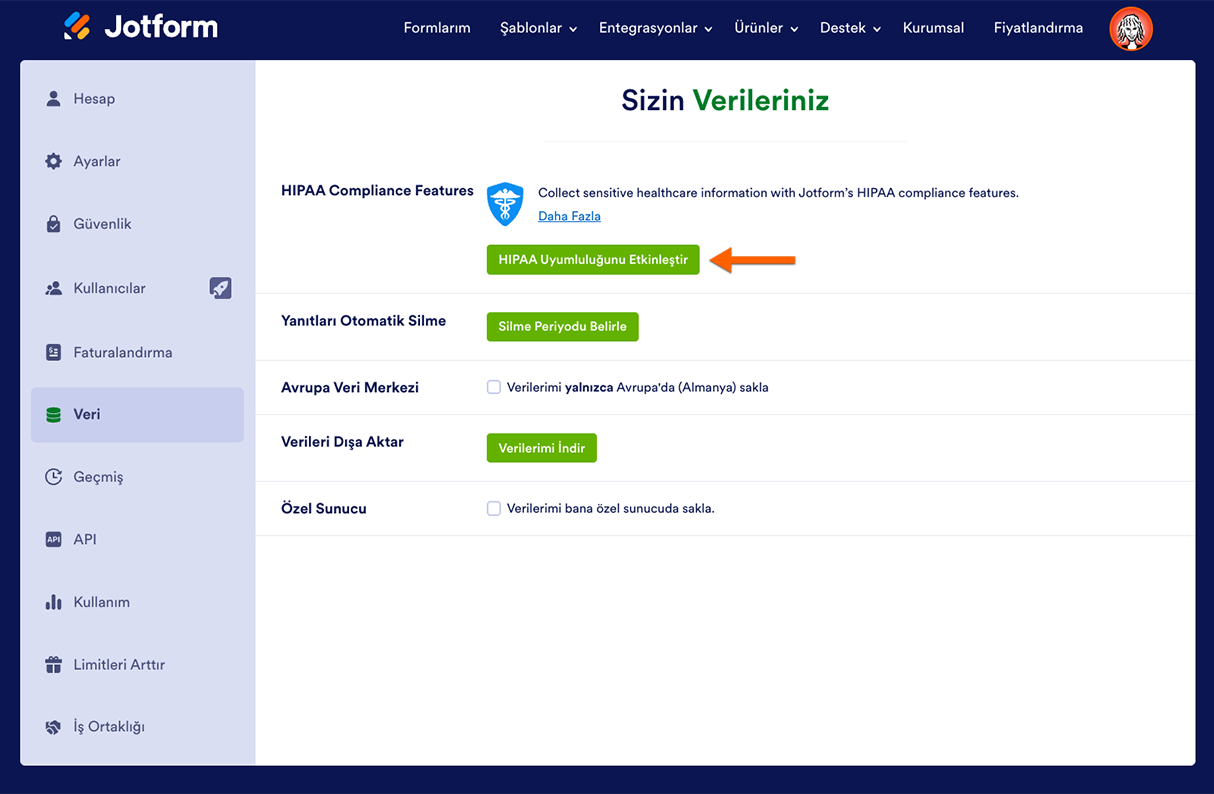Open the Geçmiş sidebar section
This screenshot has height=794, width=1214.
coord(137,477)
